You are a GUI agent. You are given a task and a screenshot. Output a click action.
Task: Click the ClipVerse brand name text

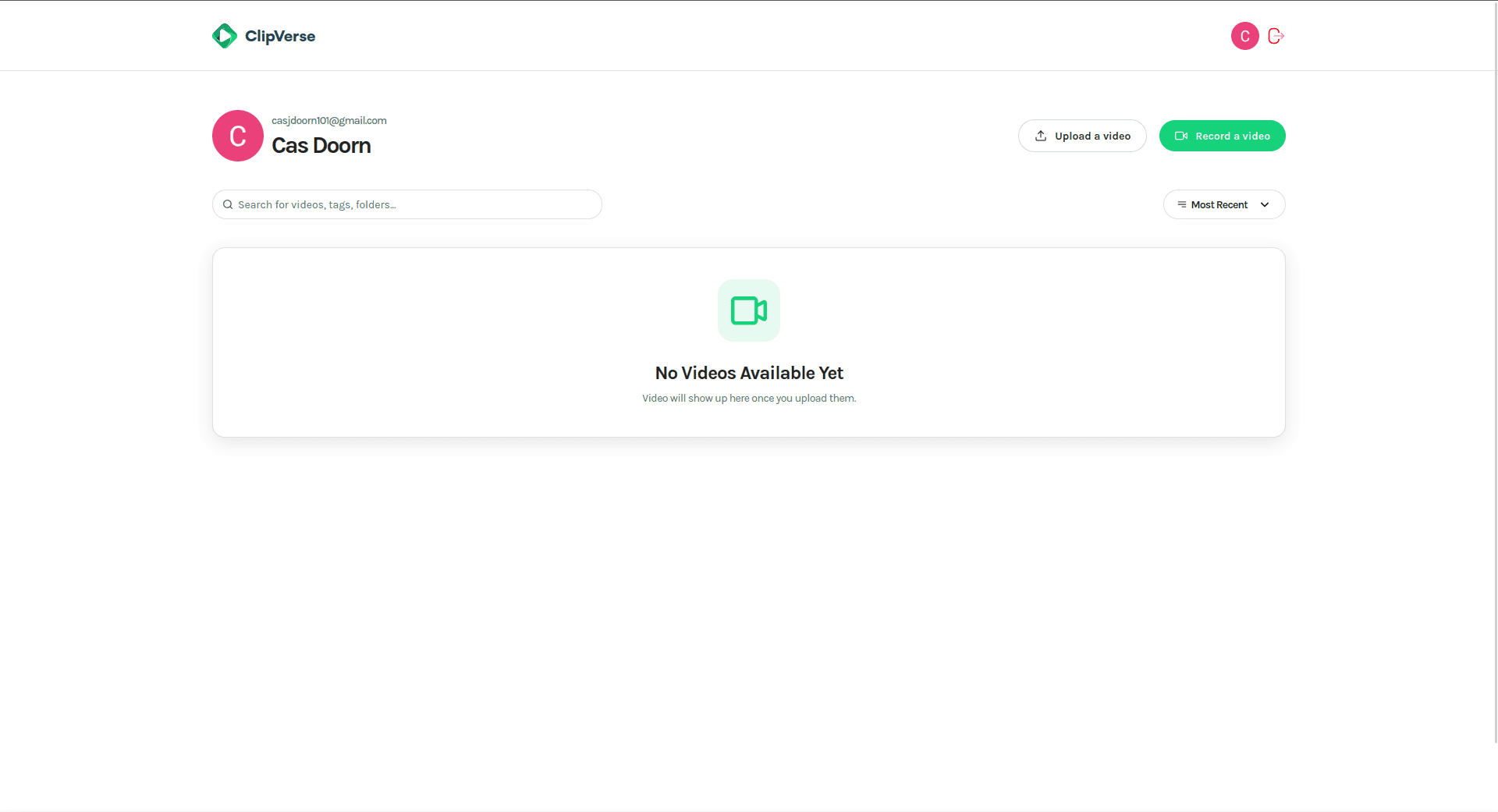280,37
